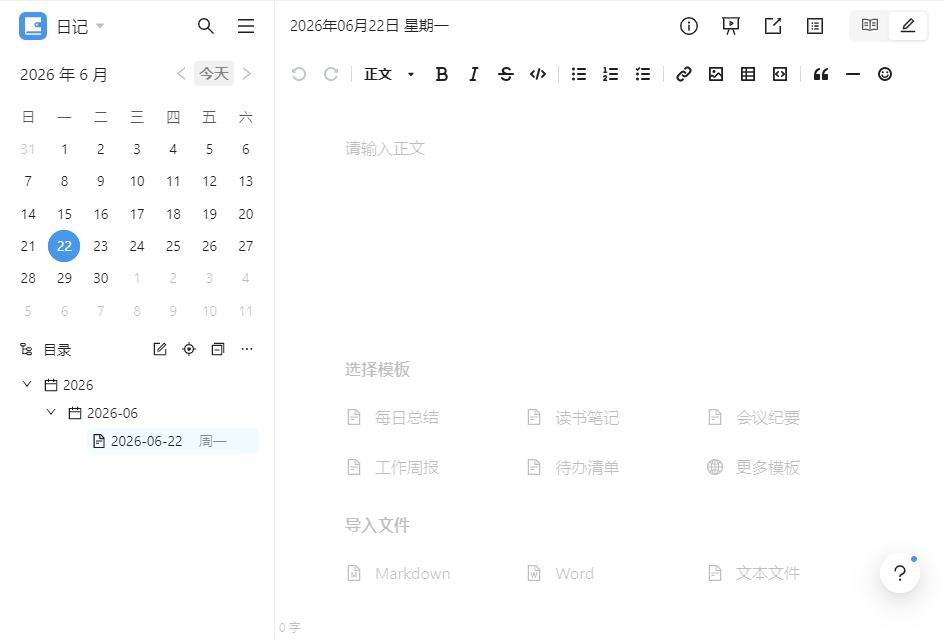Click the 目录 tree structure icon

(x=26, y=349)
